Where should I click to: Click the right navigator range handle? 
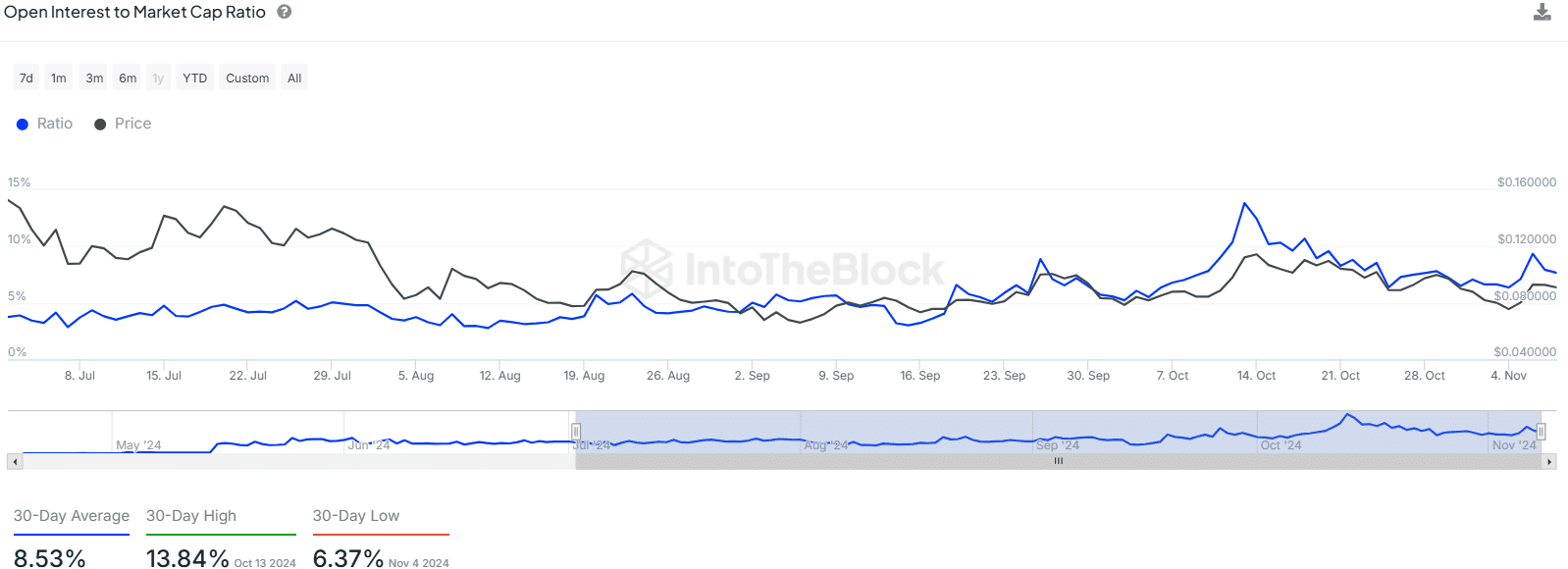coord(1542,432)
